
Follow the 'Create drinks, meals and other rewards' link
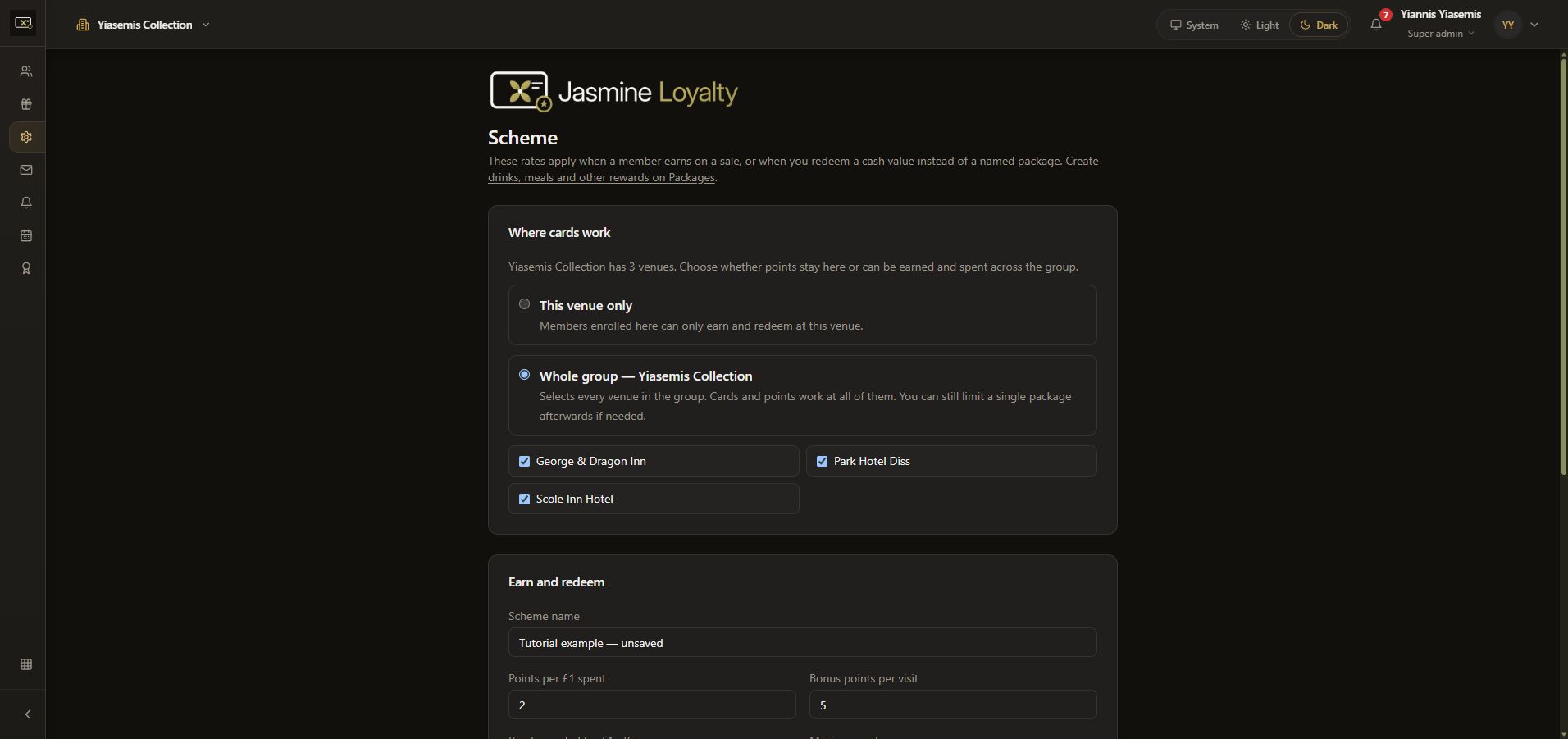click(793, 169)
